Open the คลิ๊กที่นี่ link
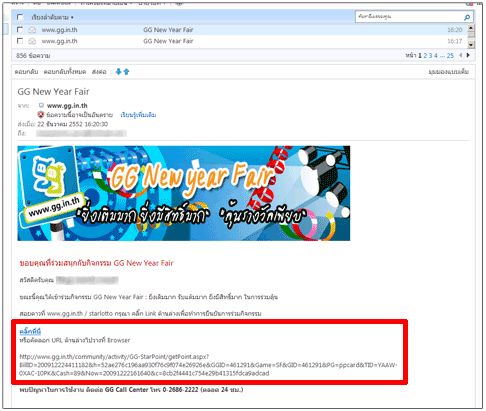 pyautogui.click(x=30, y=331)
